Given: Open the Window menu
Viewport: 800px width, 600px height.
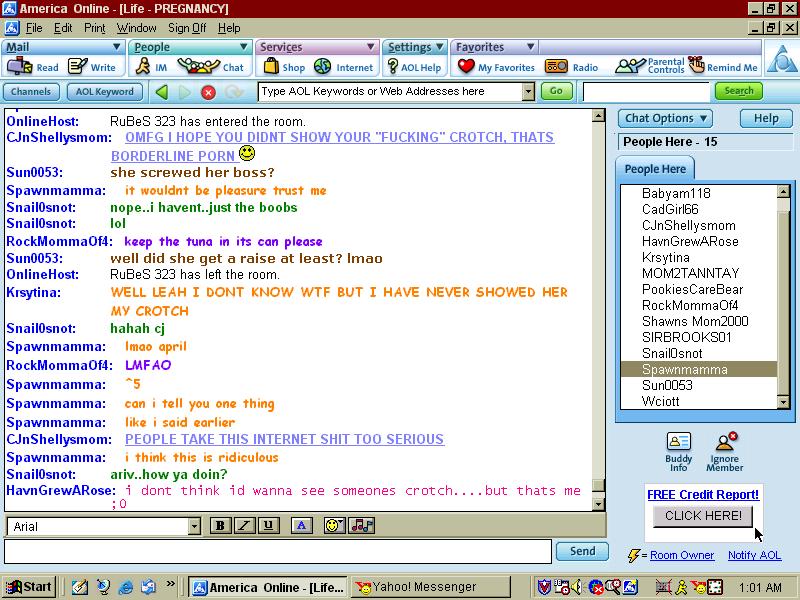Looking at the screenshot, I should [136, 28].
